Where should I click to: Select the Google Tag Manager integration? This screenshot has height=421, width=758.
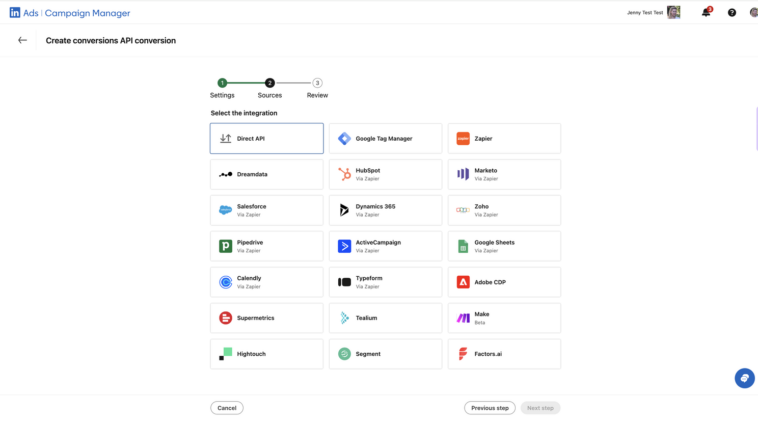point(385,139)
